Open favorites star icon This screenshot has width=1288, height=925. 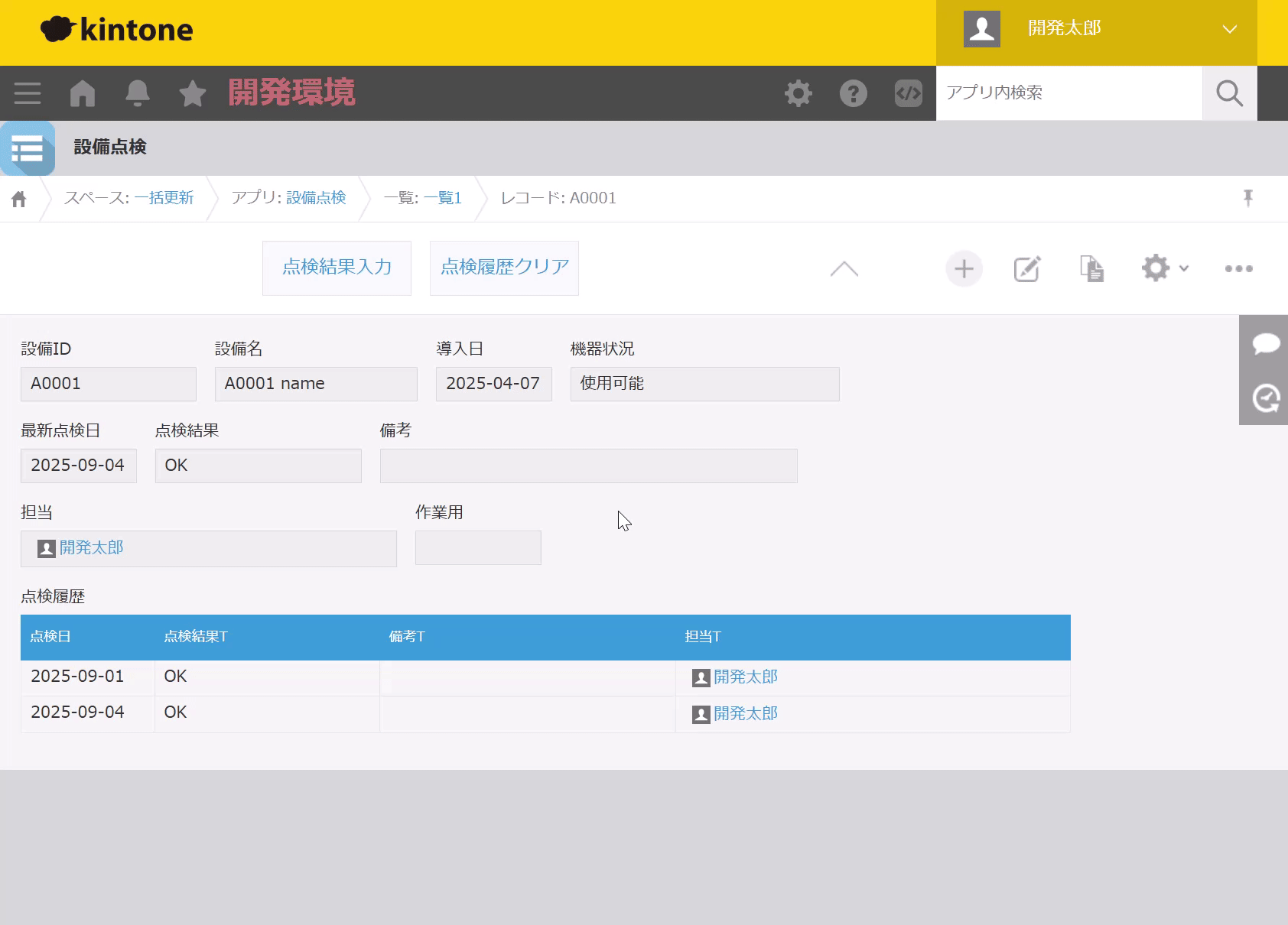tap(193, 93)
